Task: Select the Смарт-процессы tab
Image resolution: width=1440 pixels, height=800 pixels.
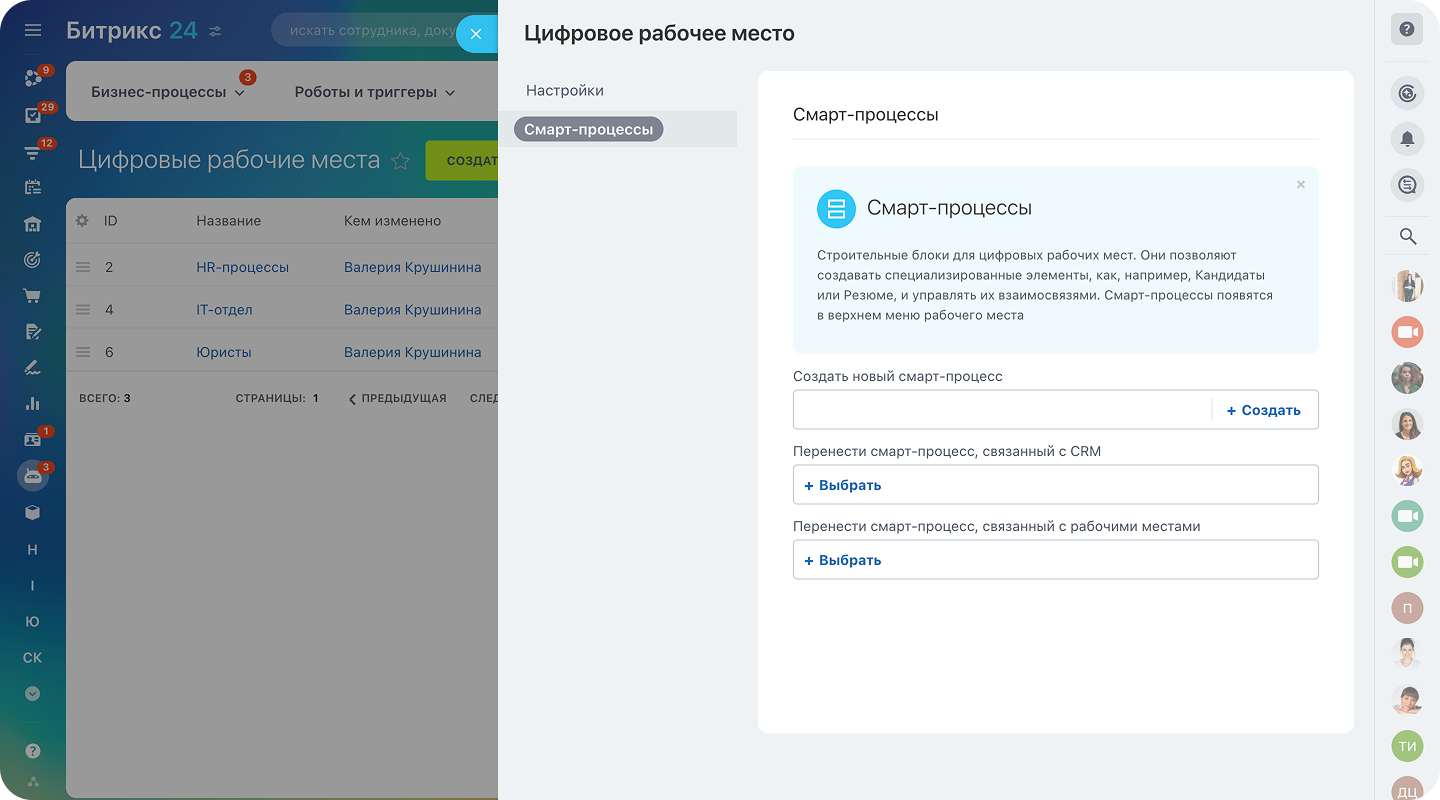Action: 588,129
